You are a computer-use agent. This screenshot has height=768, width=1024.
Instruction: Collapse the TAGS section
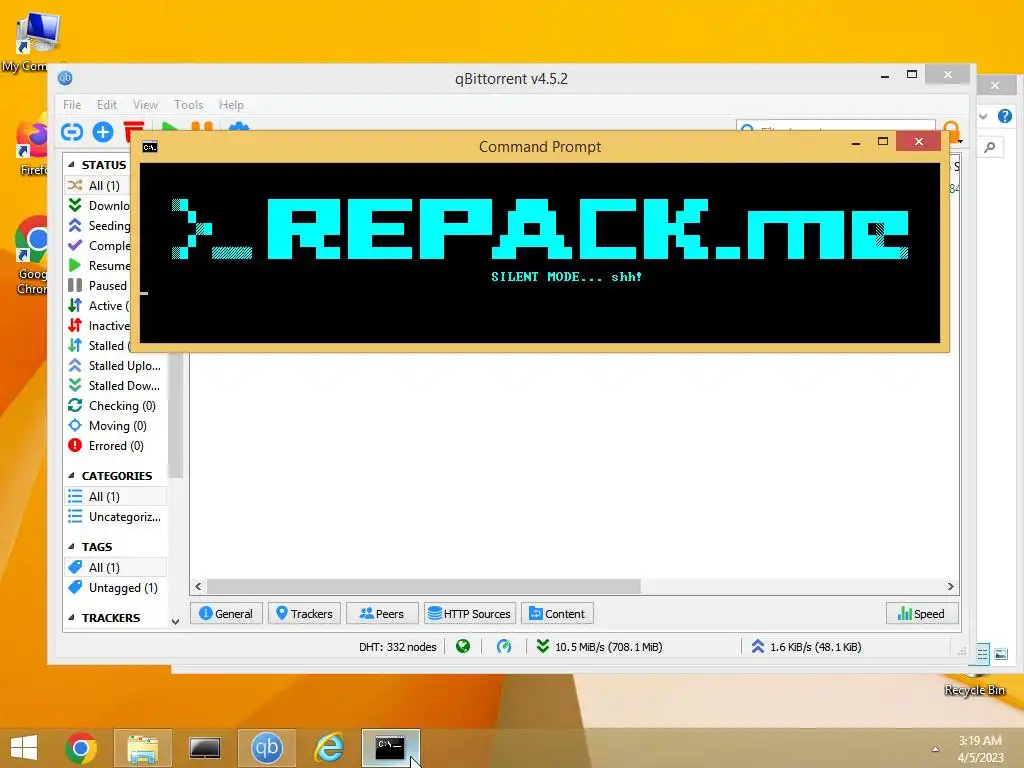71,547
